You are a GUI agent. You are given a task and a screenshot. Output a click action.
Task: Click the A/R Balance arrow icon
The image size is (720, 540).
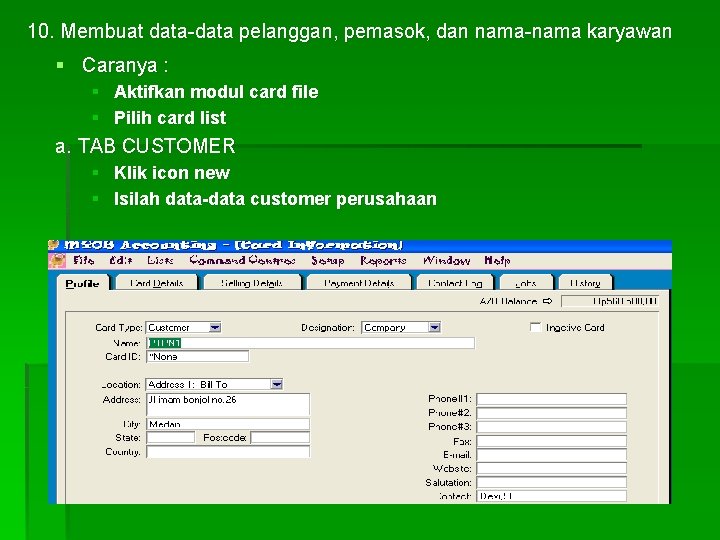click(547, 301)
